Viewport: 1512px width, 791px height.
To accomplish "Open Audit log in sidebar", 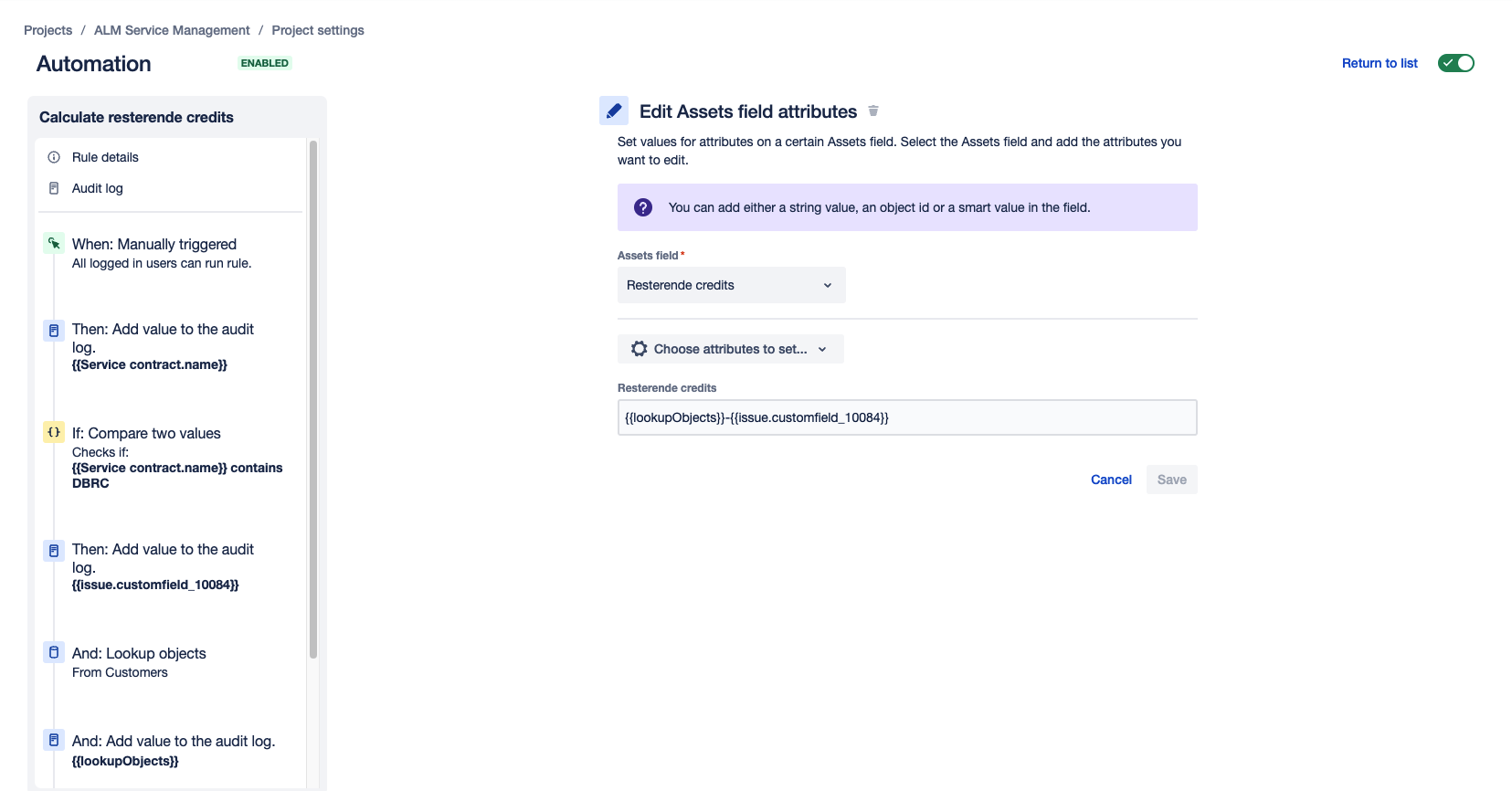I will 98,188.
